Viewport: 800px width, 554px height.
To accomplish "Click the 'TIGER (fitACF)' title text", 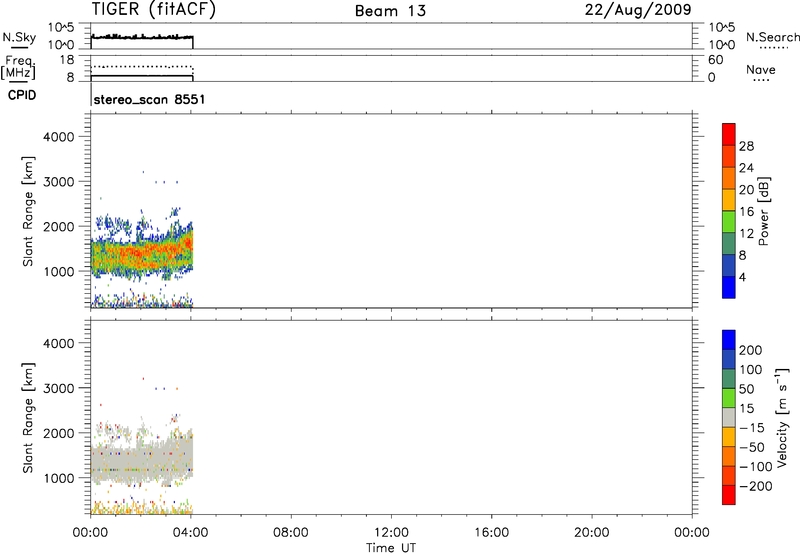I will pyautogui.click(x=154, y=10).
